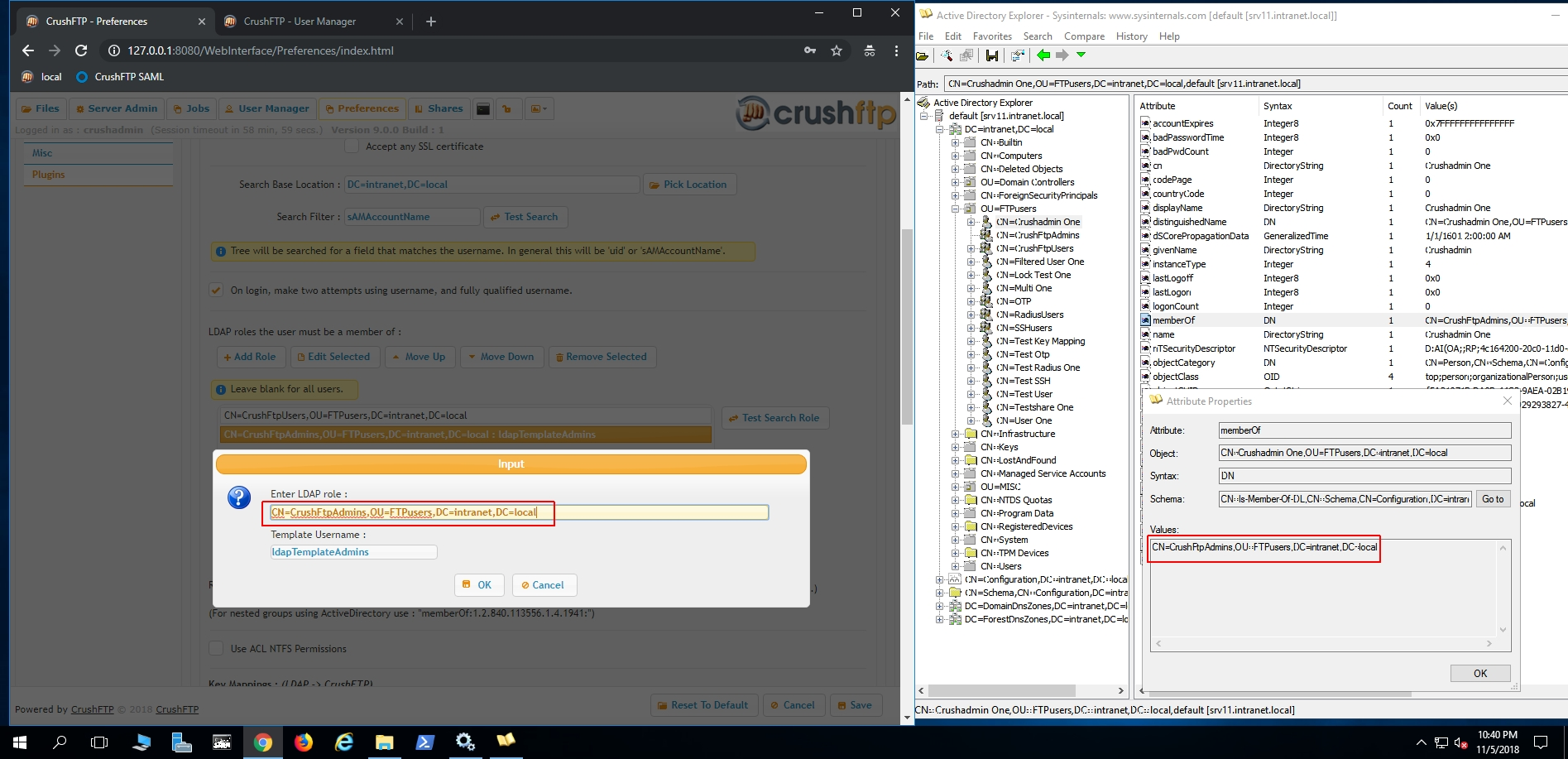
Task: Click the Open folder icon in AD Explorer toolbar
Action: (x=923, y=55)
